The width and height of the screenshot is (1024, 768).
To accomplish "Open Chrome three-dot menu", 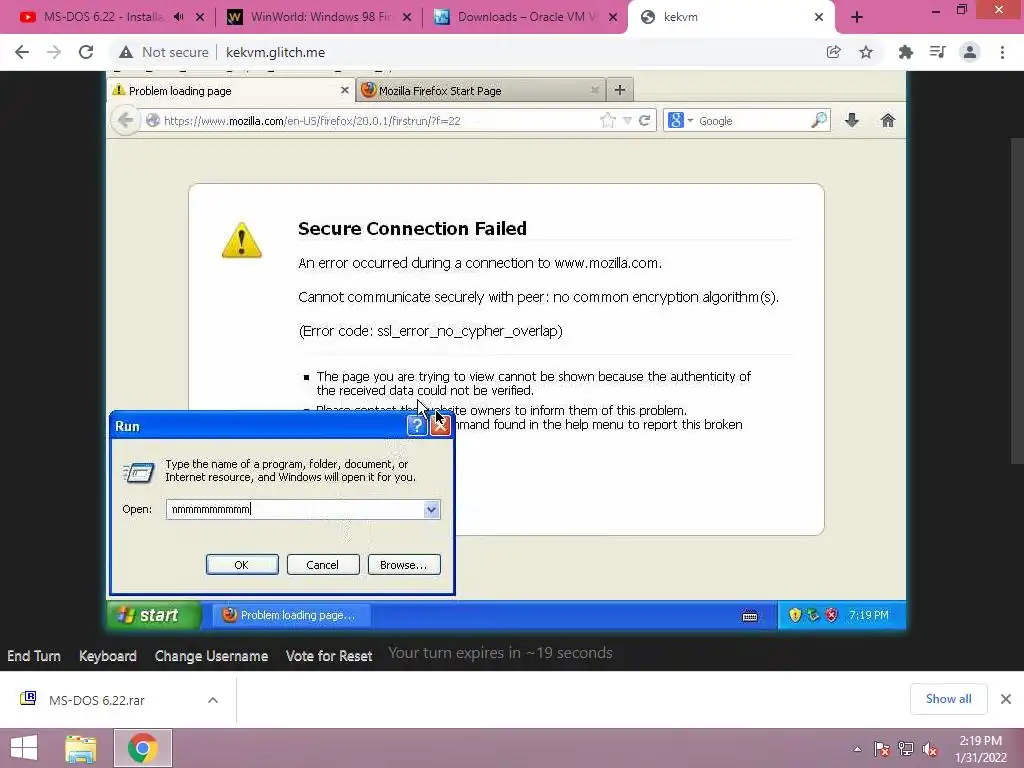I will point(1002,52).
